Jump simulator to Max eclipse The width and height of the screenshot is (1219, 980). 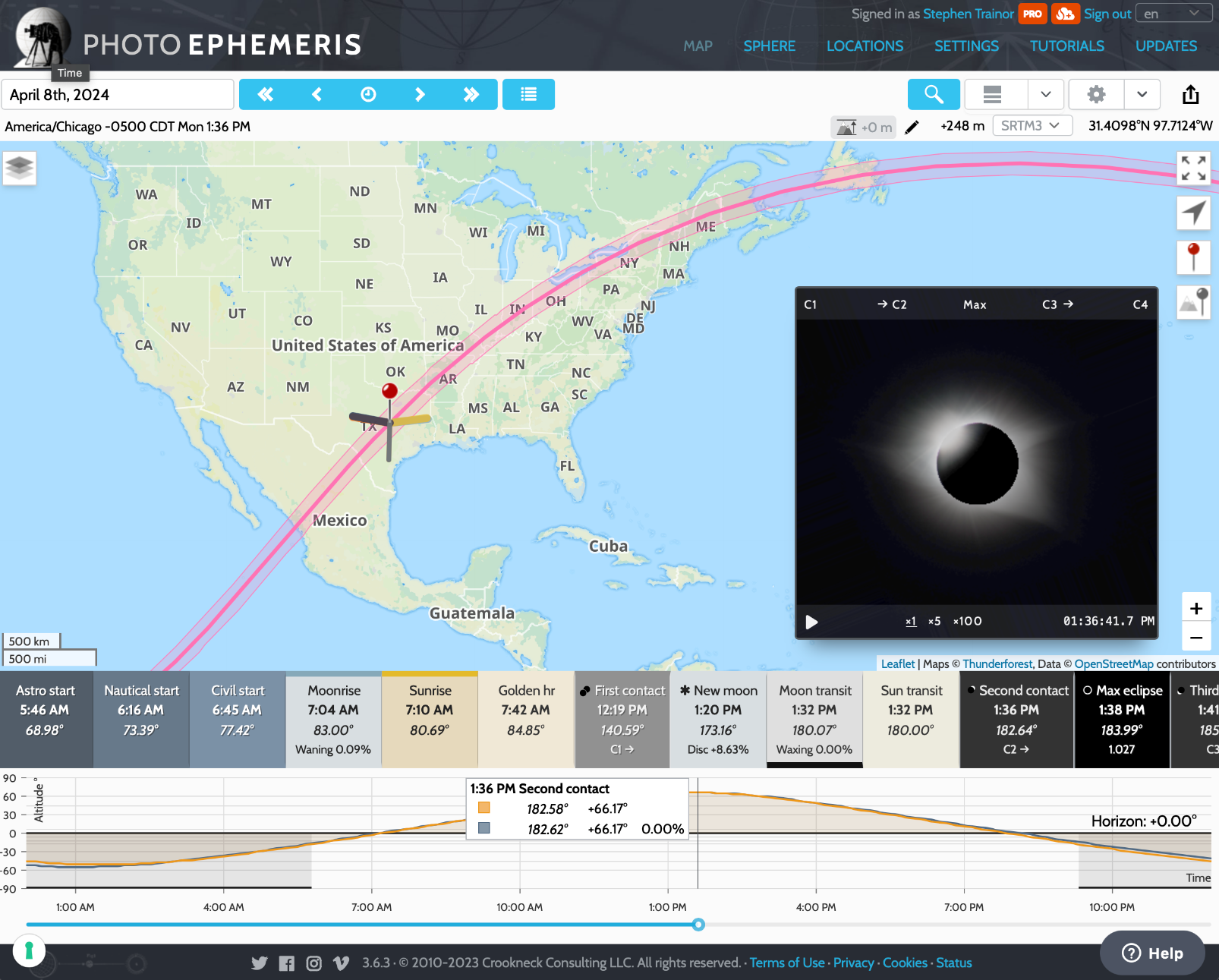click(975, 304)
